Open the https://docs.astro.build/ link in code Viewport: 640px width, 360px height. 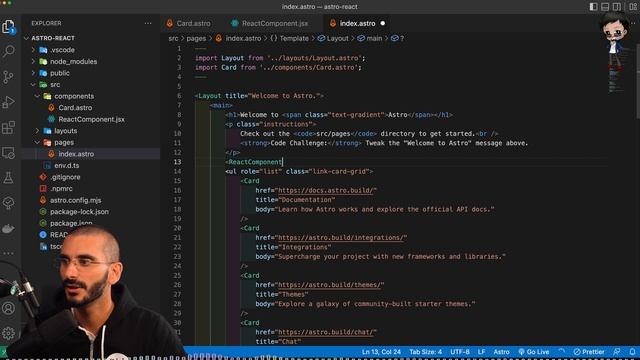(326, 190)
